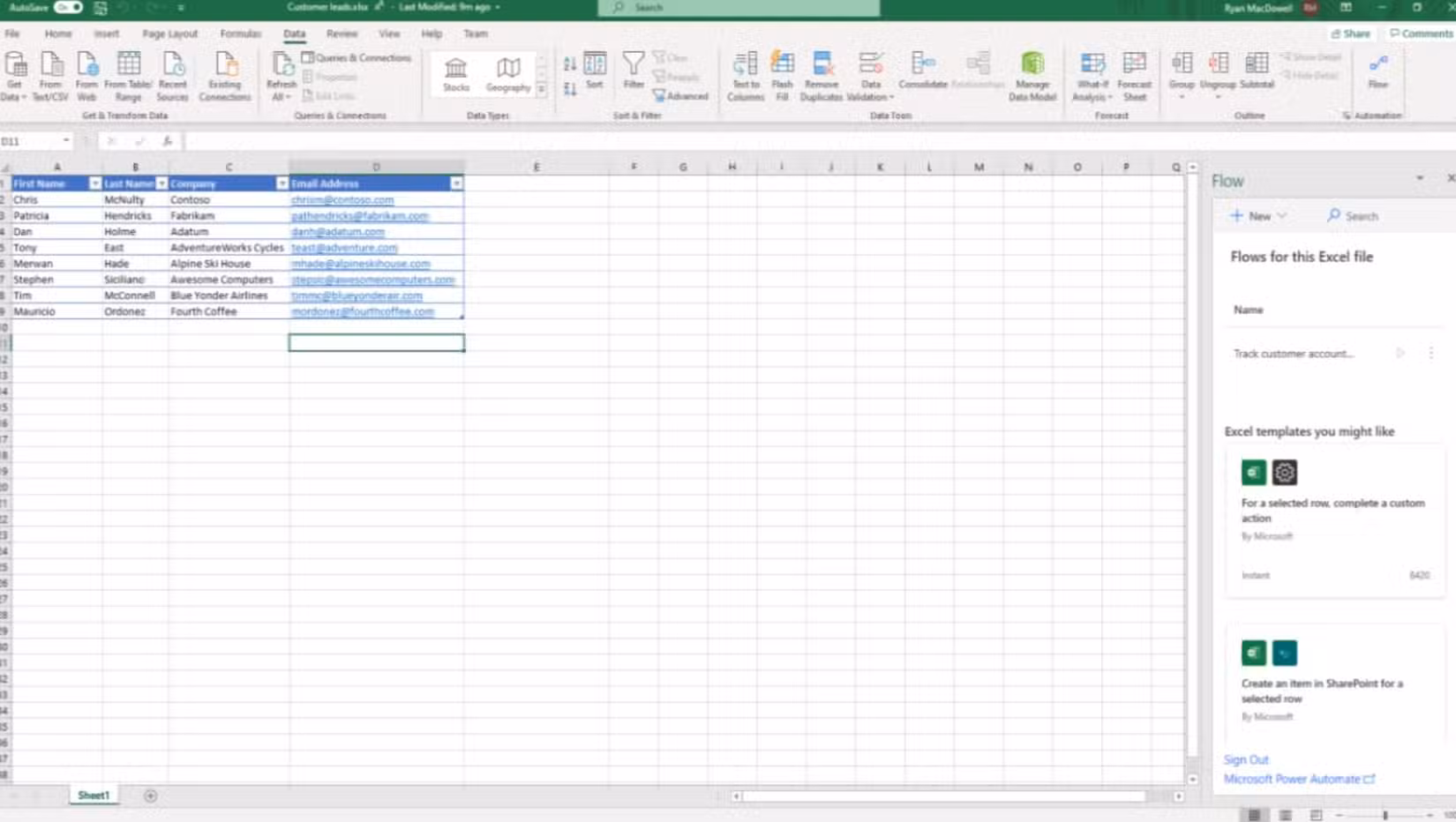This screenshot has width=1456, height=822.
Task: Switch to the Formulas ribbon tab
Action: (239, 34)
